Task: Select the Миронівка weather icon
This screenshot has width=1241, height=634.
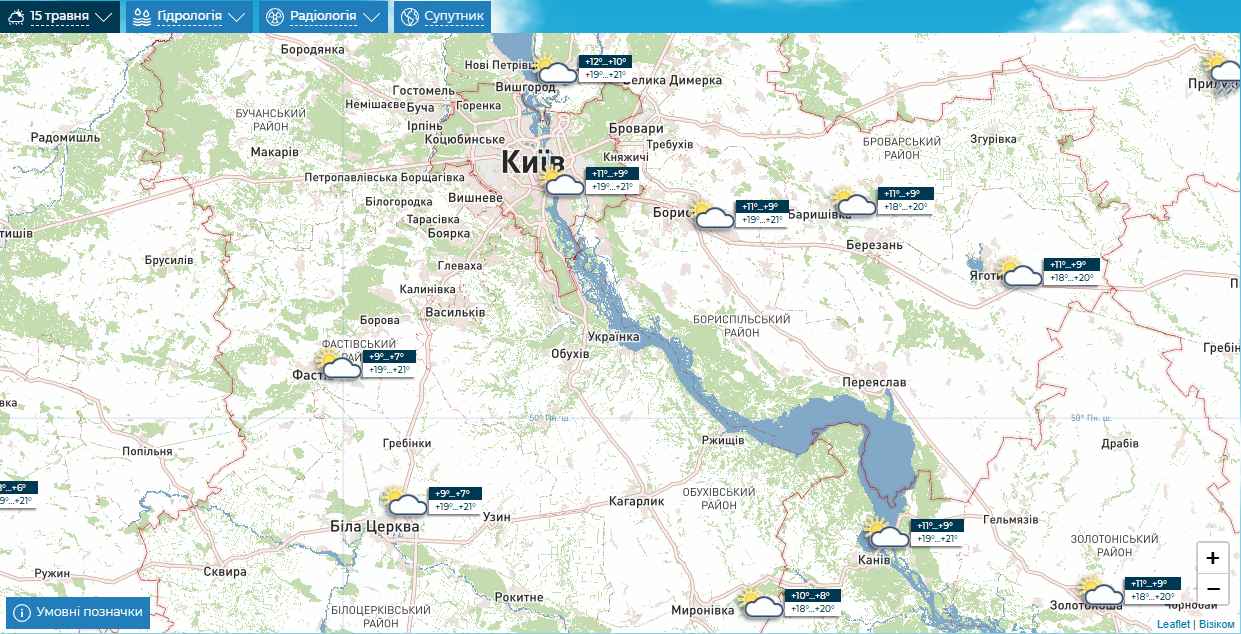Action: pyautogui.click(x=761, y=602)
